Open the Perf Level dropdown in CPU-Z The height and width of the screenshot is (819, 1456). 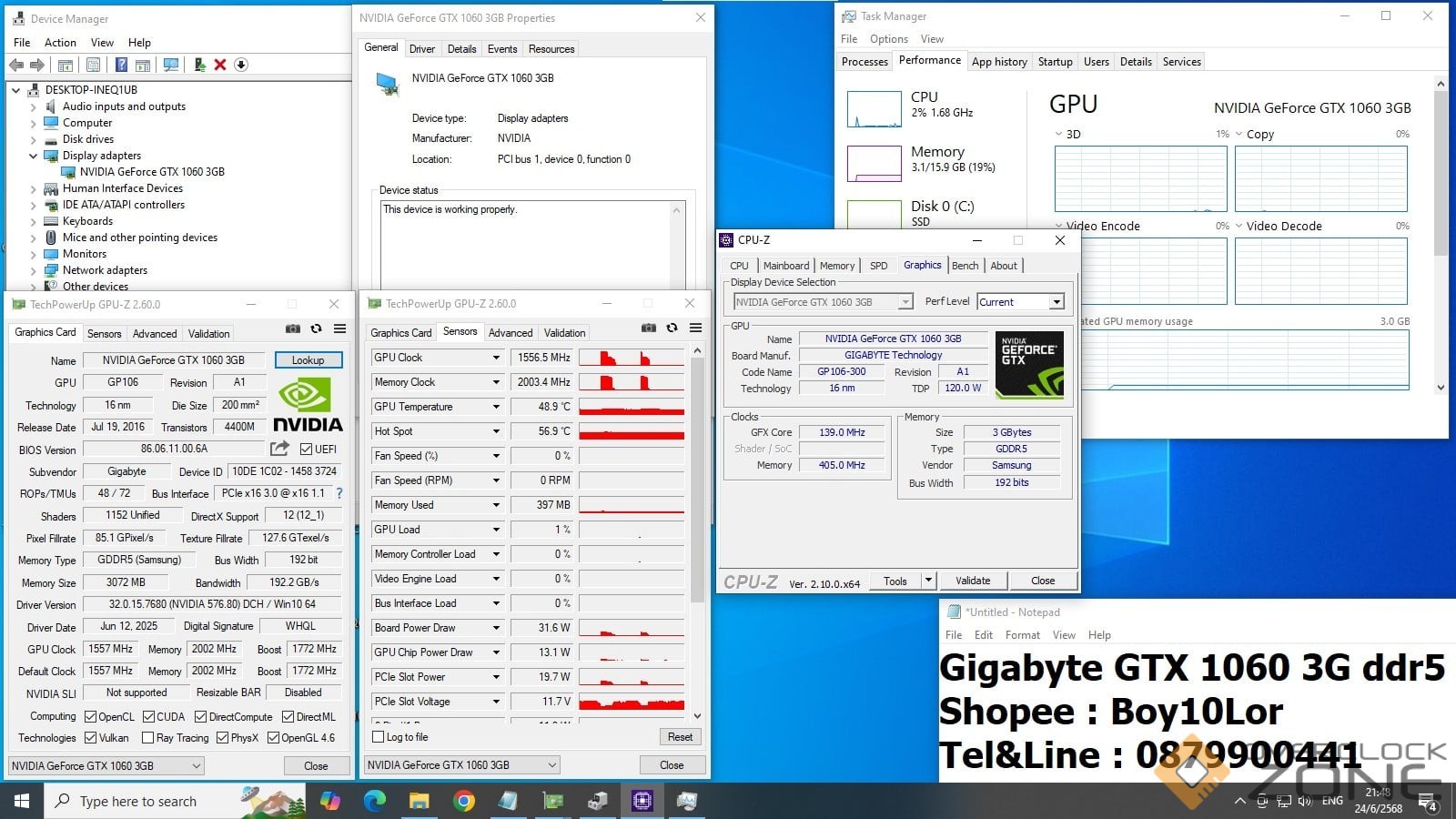tap(1056, 302)
